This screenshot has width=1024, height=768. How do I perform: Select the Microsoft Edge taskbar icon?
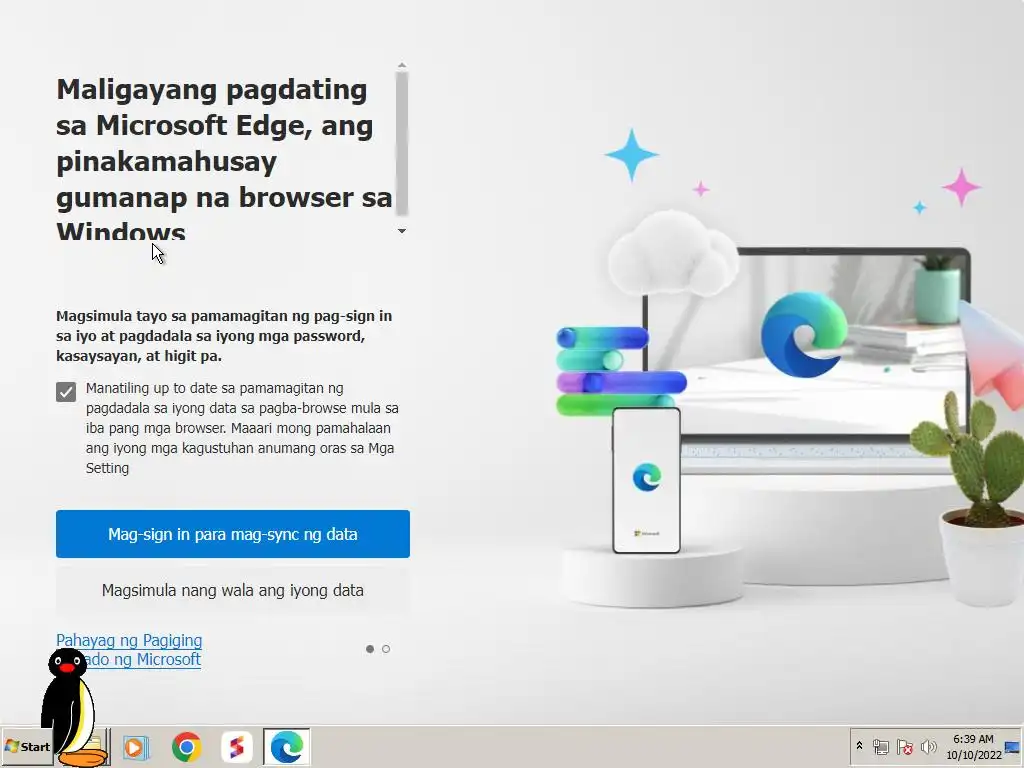pos(287,746)
